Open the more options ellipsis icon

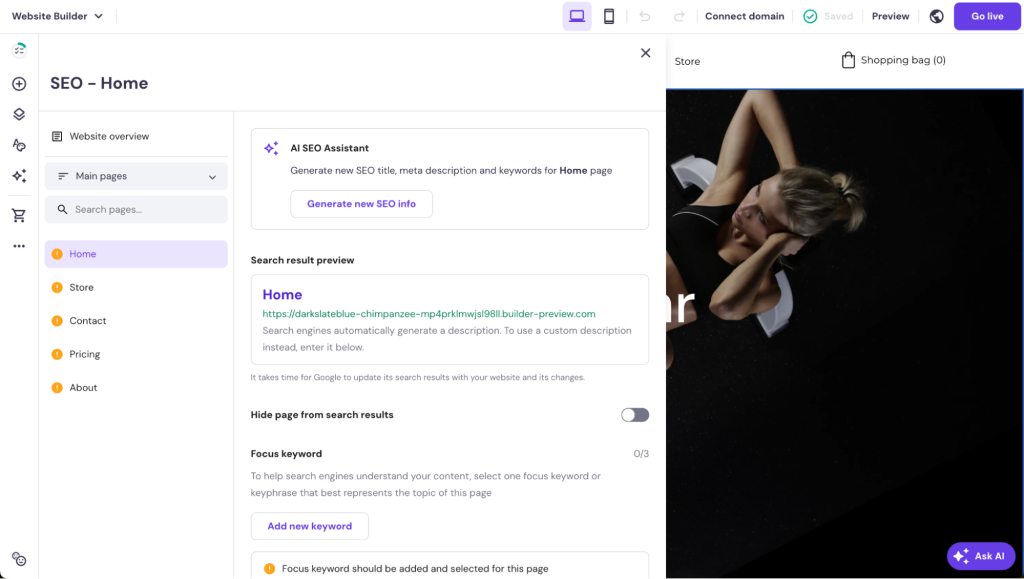[x=20, y=246]
